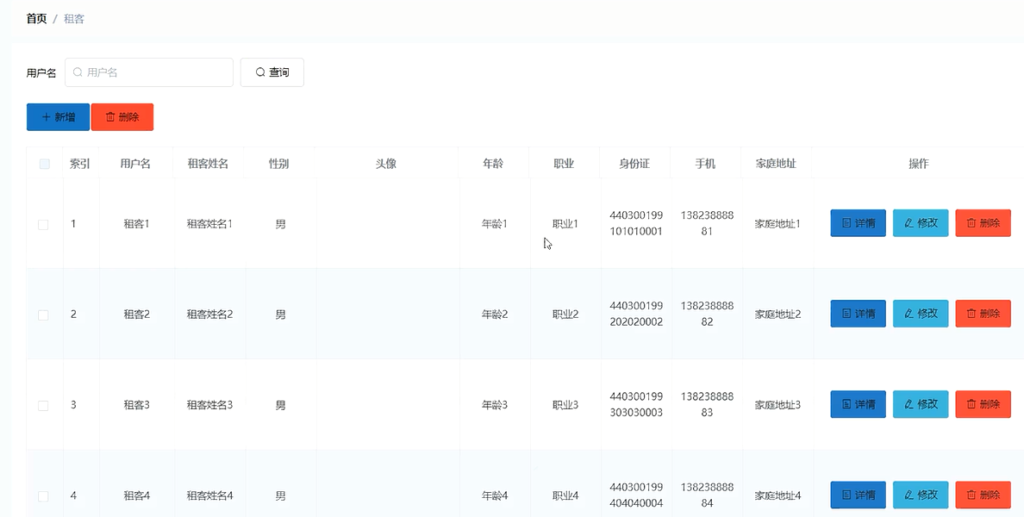Image resolution: width=1024 pixels, height=517 pixels.
Task: Click the 租客姓名 column header
Action: coord(208,164)
